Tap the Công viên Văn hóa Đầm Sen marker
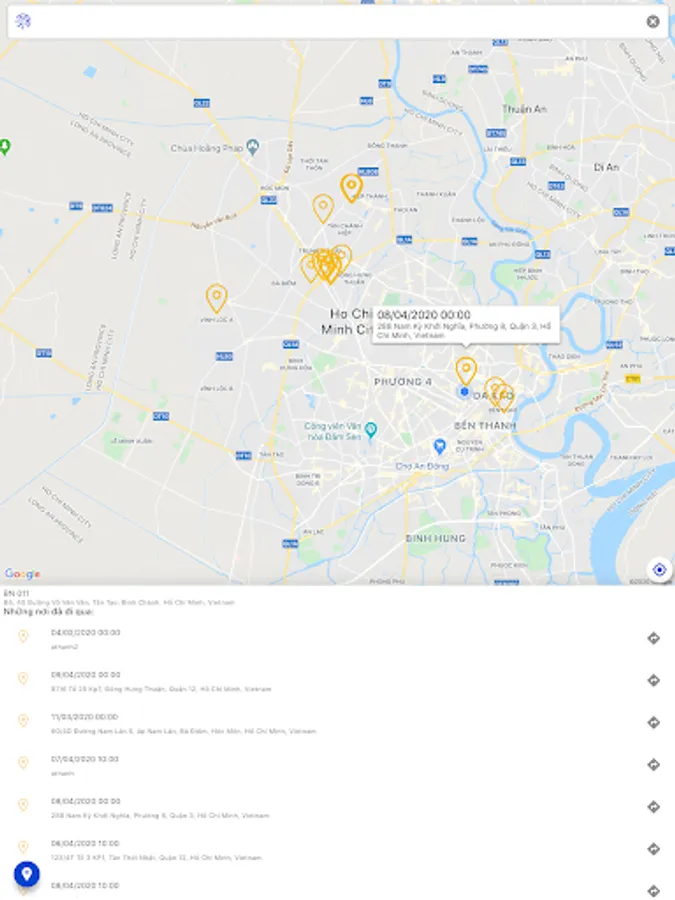 (371, 429)
